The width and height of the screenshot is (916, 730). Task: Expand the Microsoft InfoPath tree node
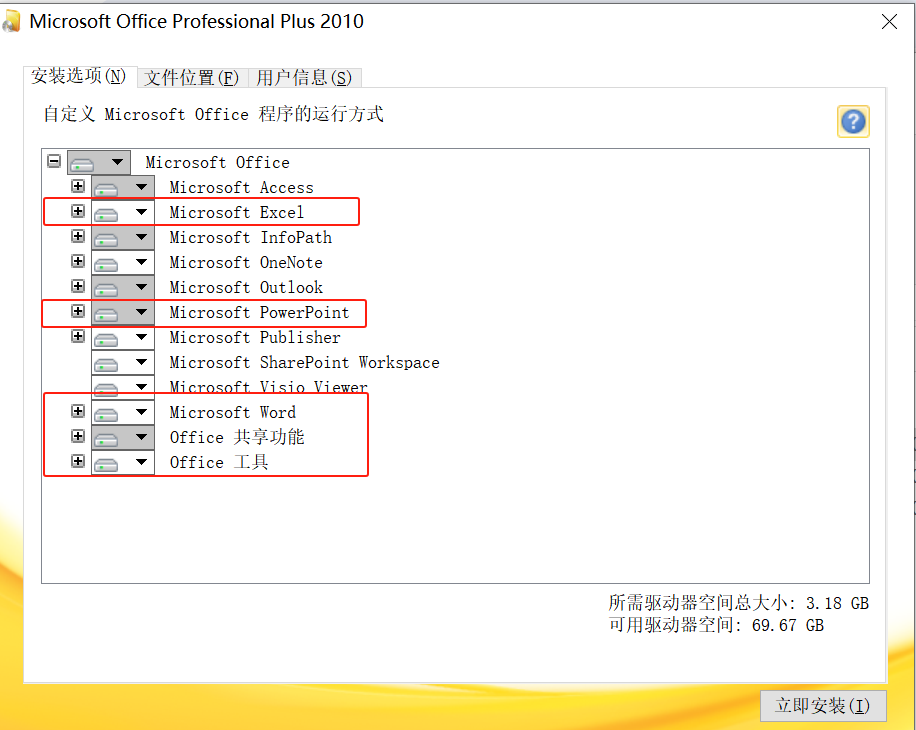(78, 236)
